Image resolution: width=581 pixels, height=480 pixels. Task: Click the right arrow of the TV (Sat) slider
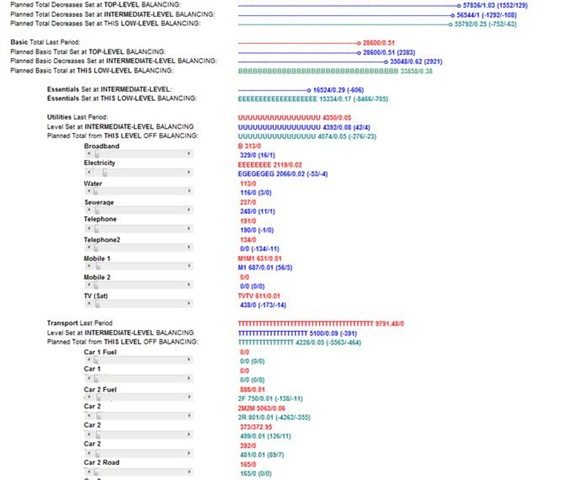(189, 304)
